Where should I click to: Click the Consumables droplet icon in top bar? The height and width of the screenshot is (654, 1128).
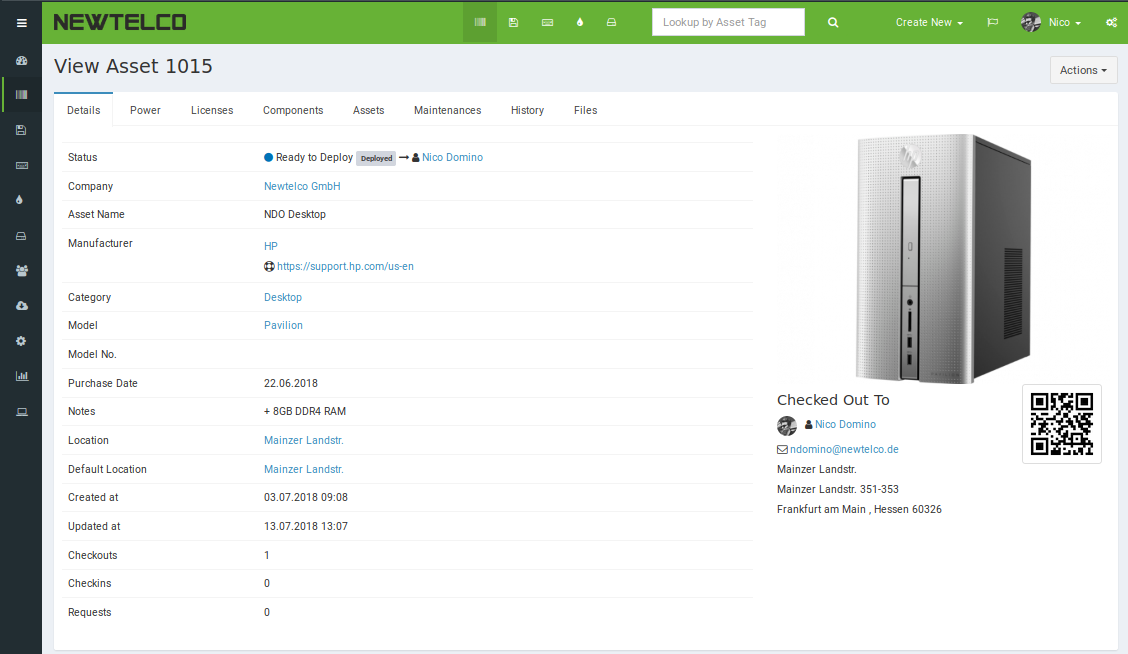pos(580,22)
